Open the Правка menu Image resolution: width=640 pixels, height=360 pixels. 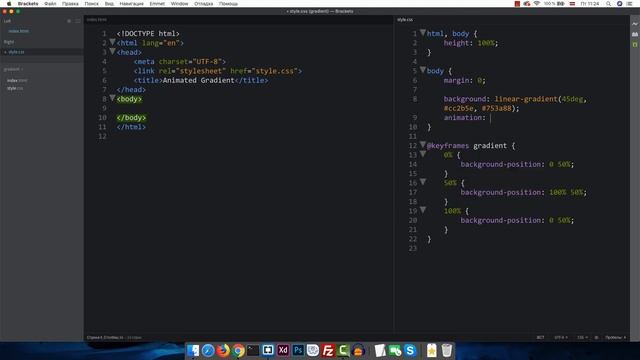pyautogui.click(x=70, y=4)
